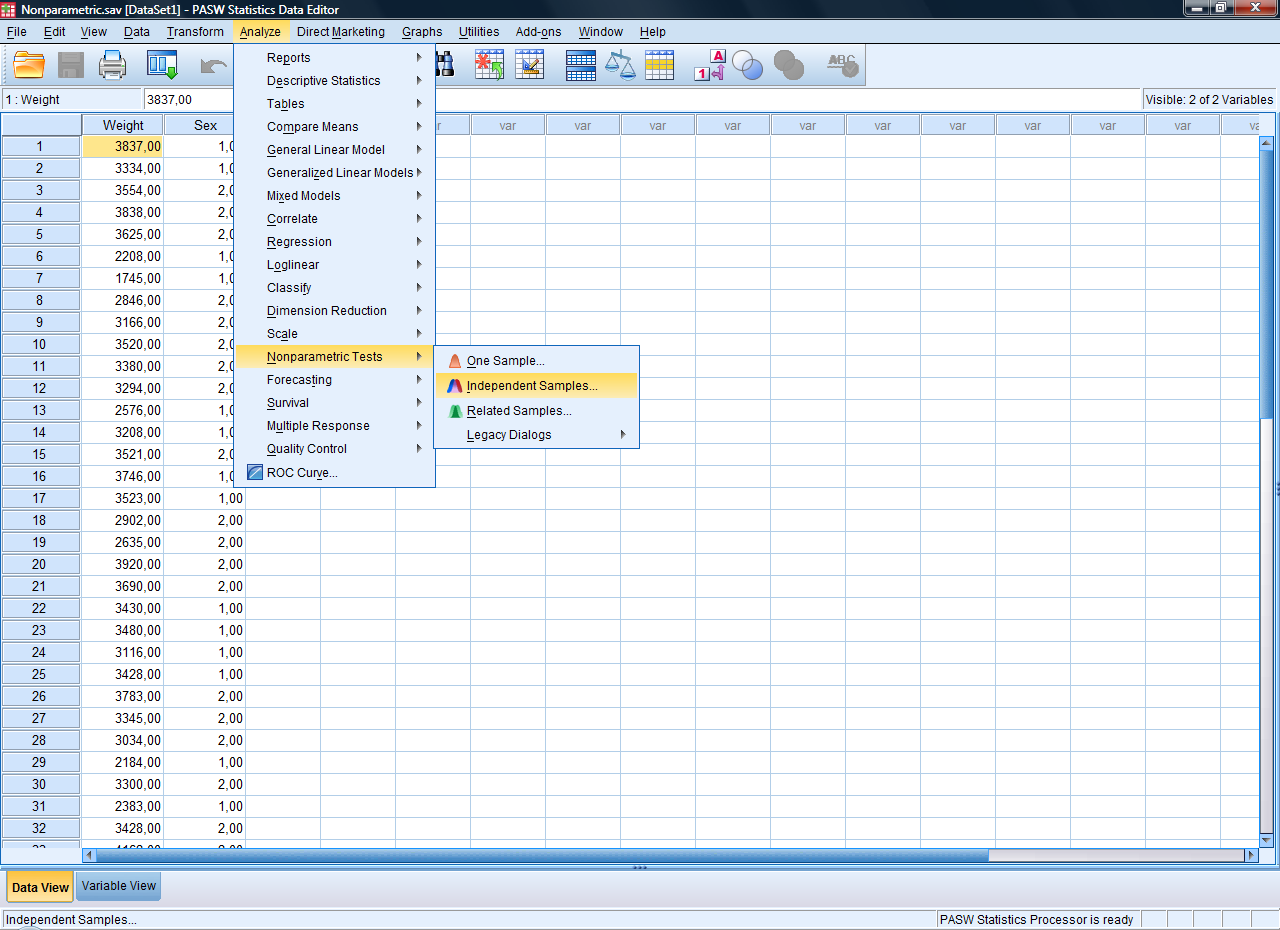Expand the Multiple Response submenu
Screen dimensions: 1280x930
[x=334, y=426]
